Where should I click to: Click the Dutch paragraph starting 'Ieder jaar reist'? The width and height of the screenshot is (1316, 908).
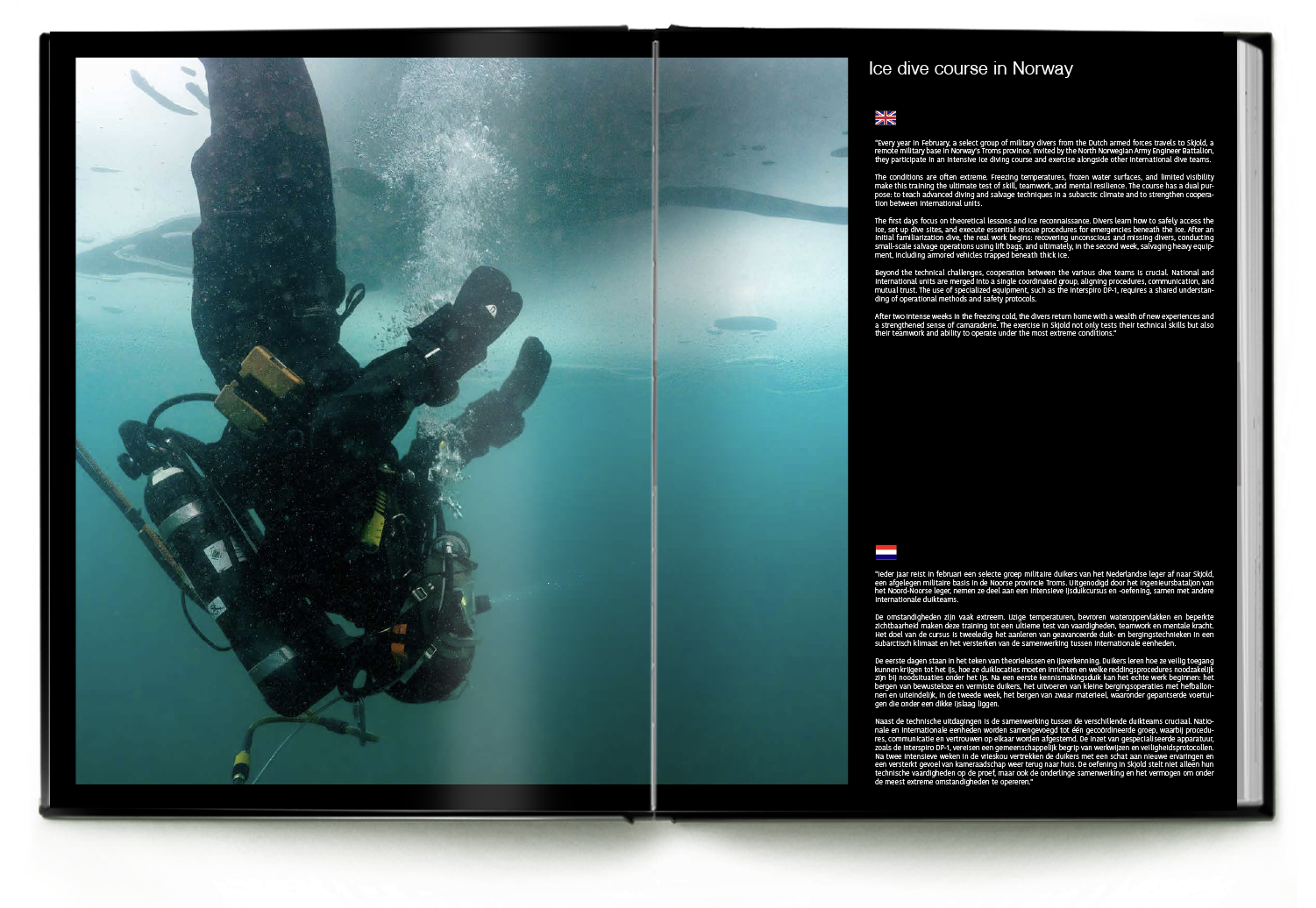tap(1043, 586)
